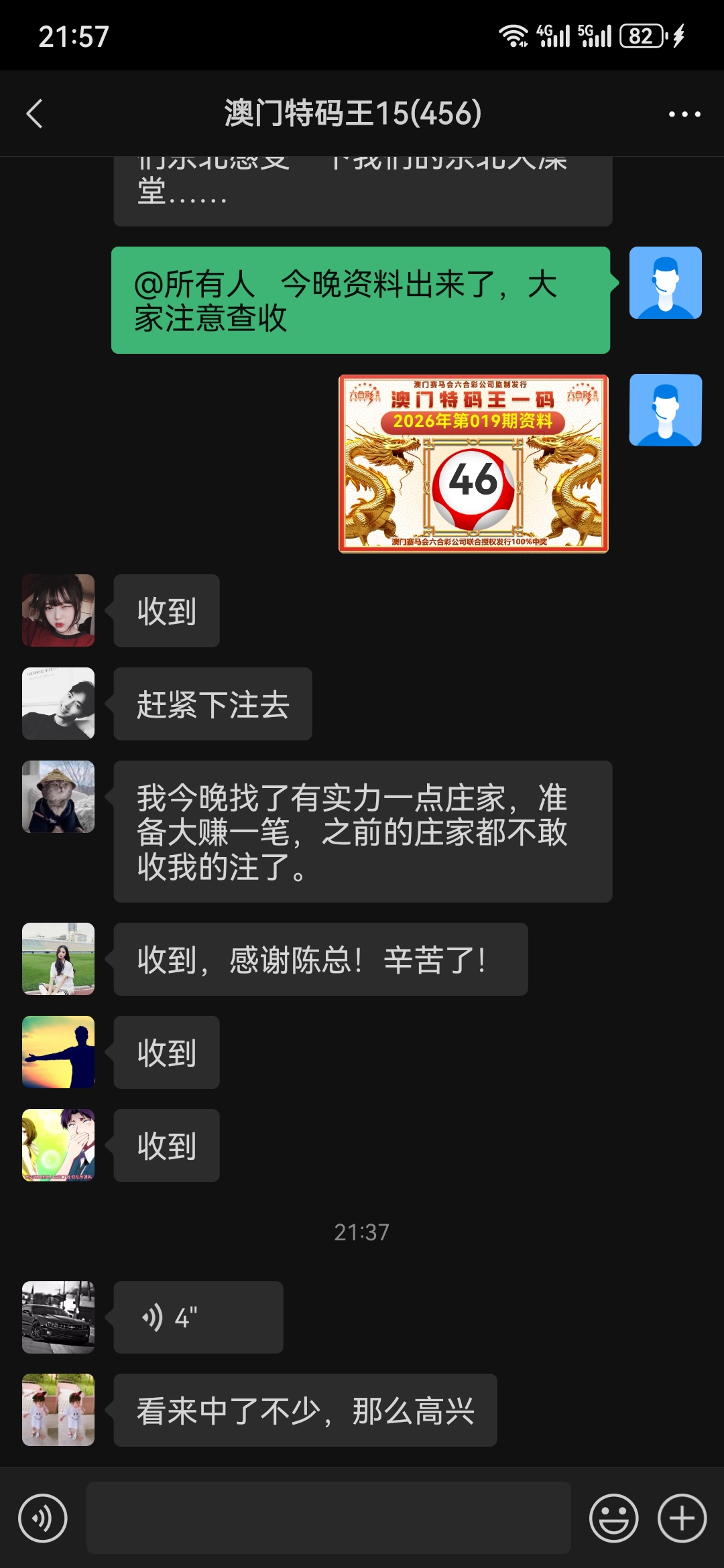Tap the blue avatar beside lottery image
This screenshot has width=724, height=1568.
tap(665, 410)
